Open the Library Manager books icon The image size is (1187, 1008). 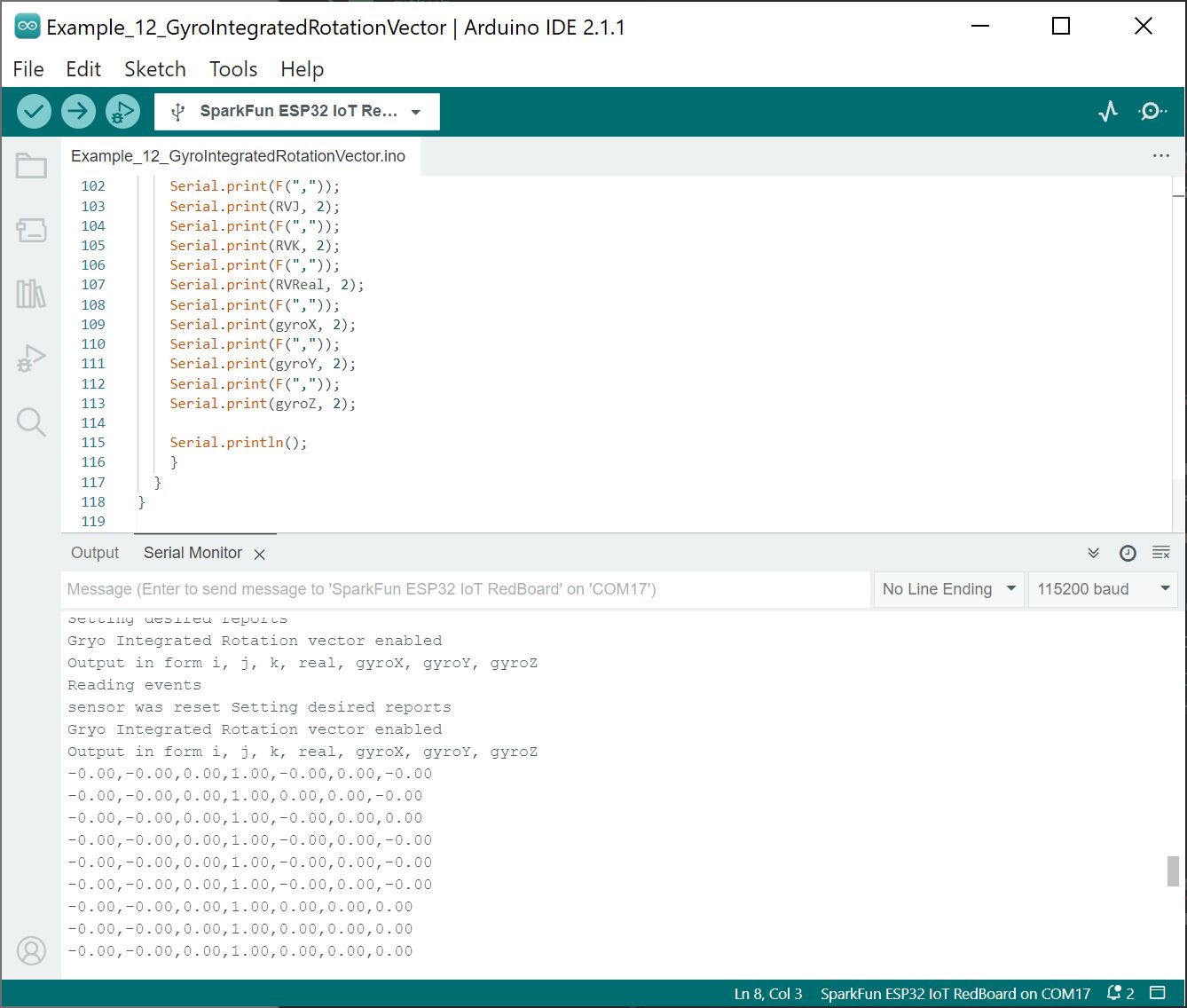pos(31,294)
